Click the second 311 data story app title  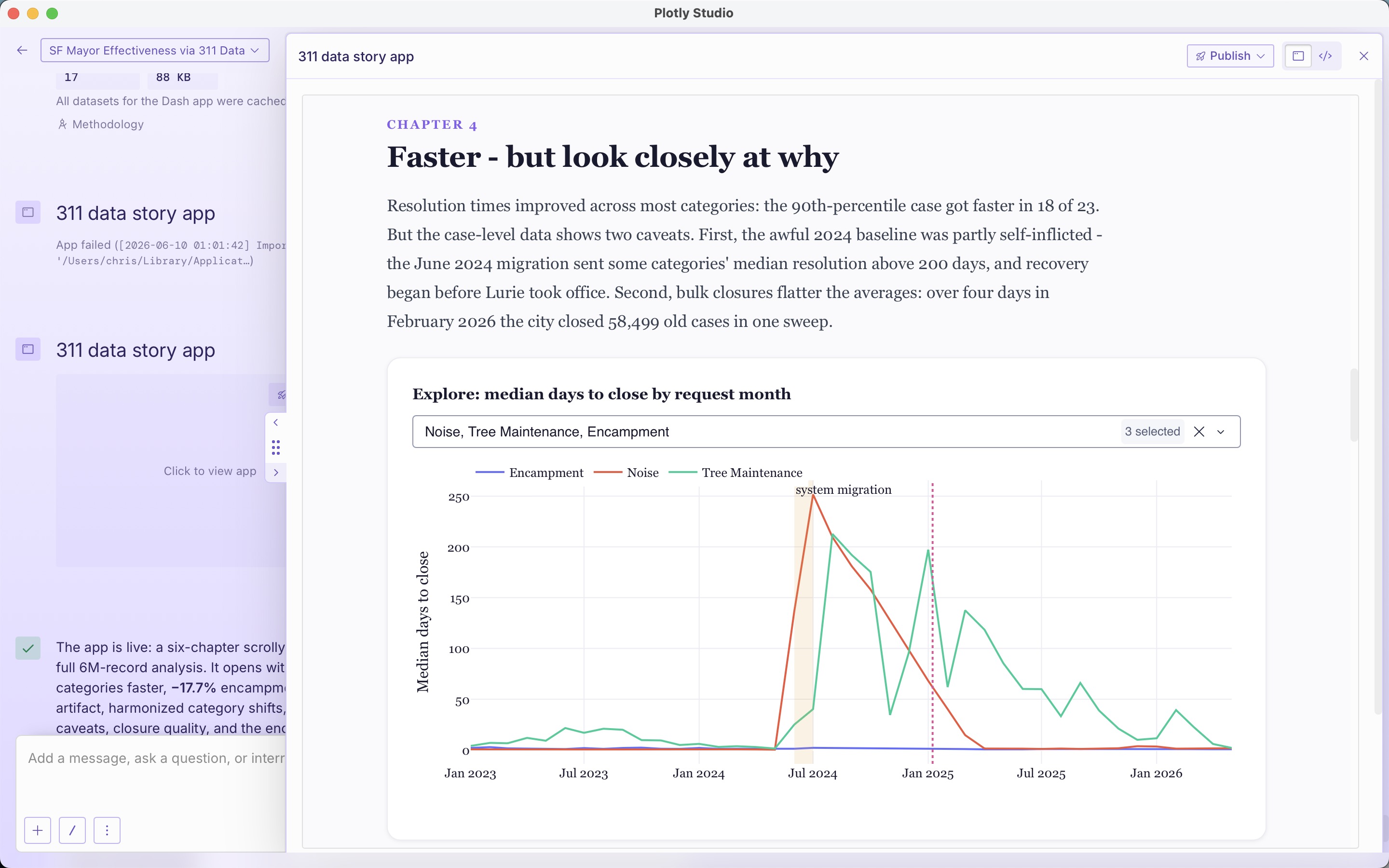[x=136, y=350]
